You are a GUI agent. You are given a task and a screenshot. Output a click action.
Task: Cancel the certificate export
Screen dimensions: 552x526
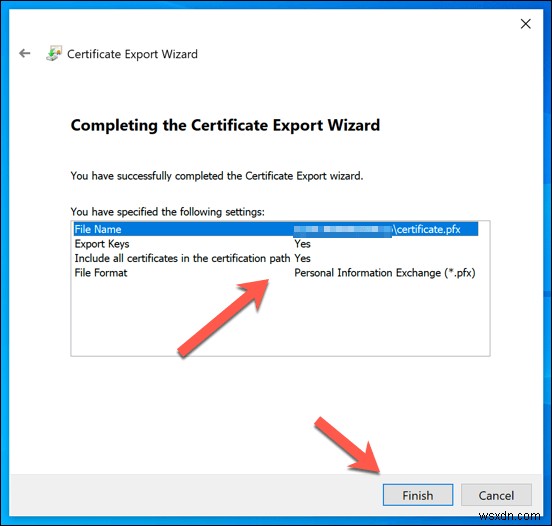pos(496,495)
